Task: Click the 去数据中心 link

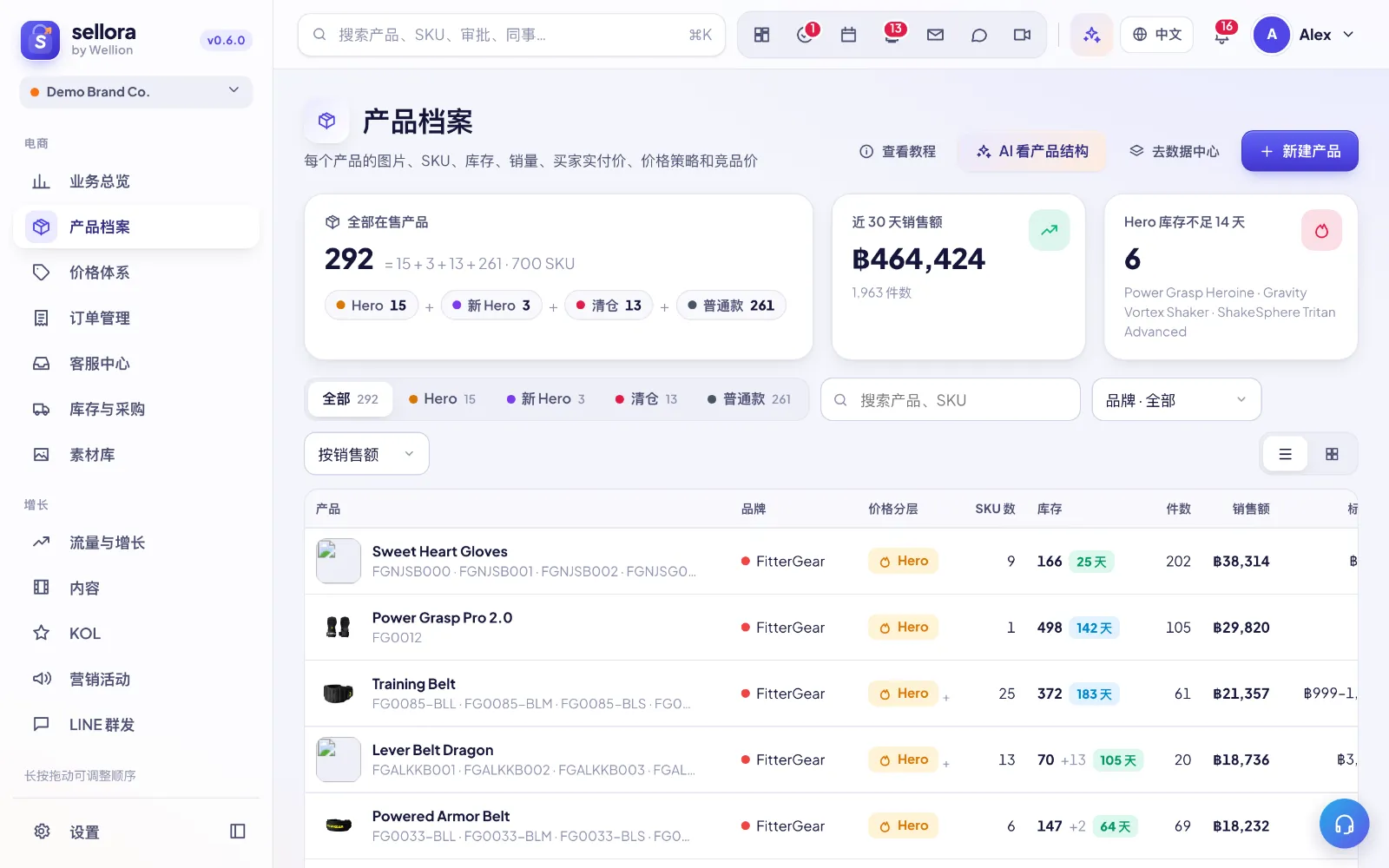Action: point(1174,151)
